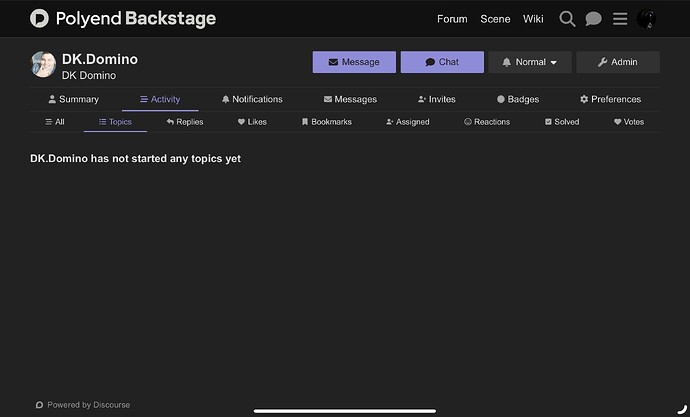Screen dimensions: 690x417
Task: Show the Bookmarks activity list
Action: coord(327,122)
